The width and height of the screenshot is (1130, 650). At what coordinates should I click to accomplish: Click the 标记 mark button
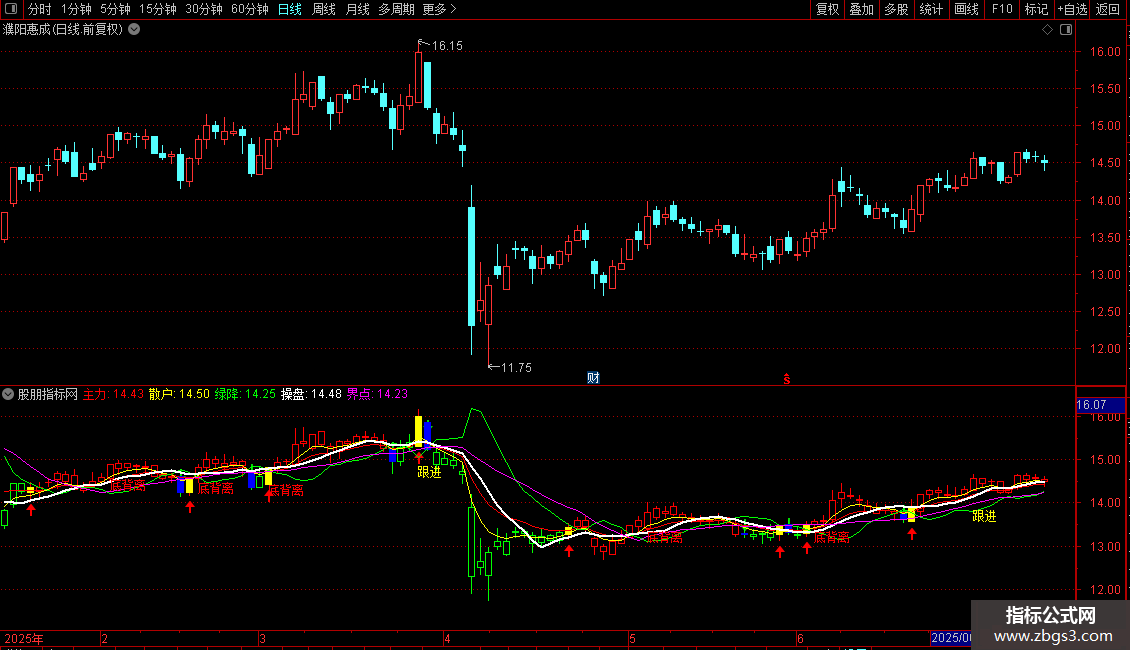click(x=1036, y=9)
